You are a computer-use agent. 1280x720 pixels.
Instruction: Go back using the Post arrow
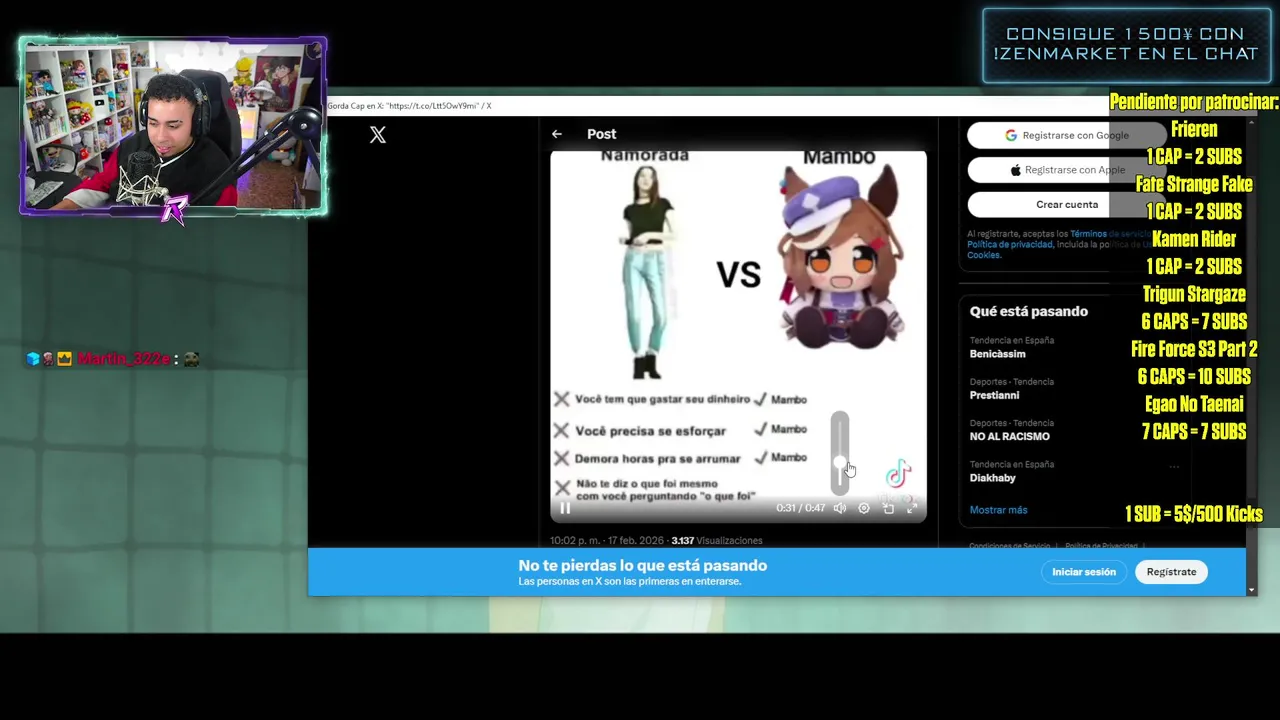coord(557,134)
